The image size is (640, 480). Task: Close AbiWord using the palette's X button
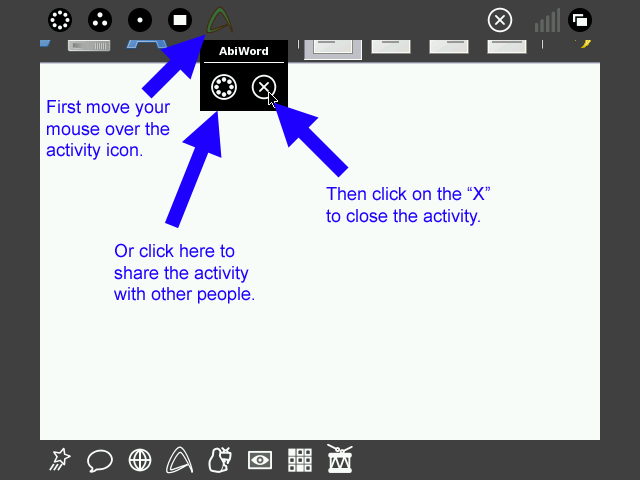tap(263, 89)
